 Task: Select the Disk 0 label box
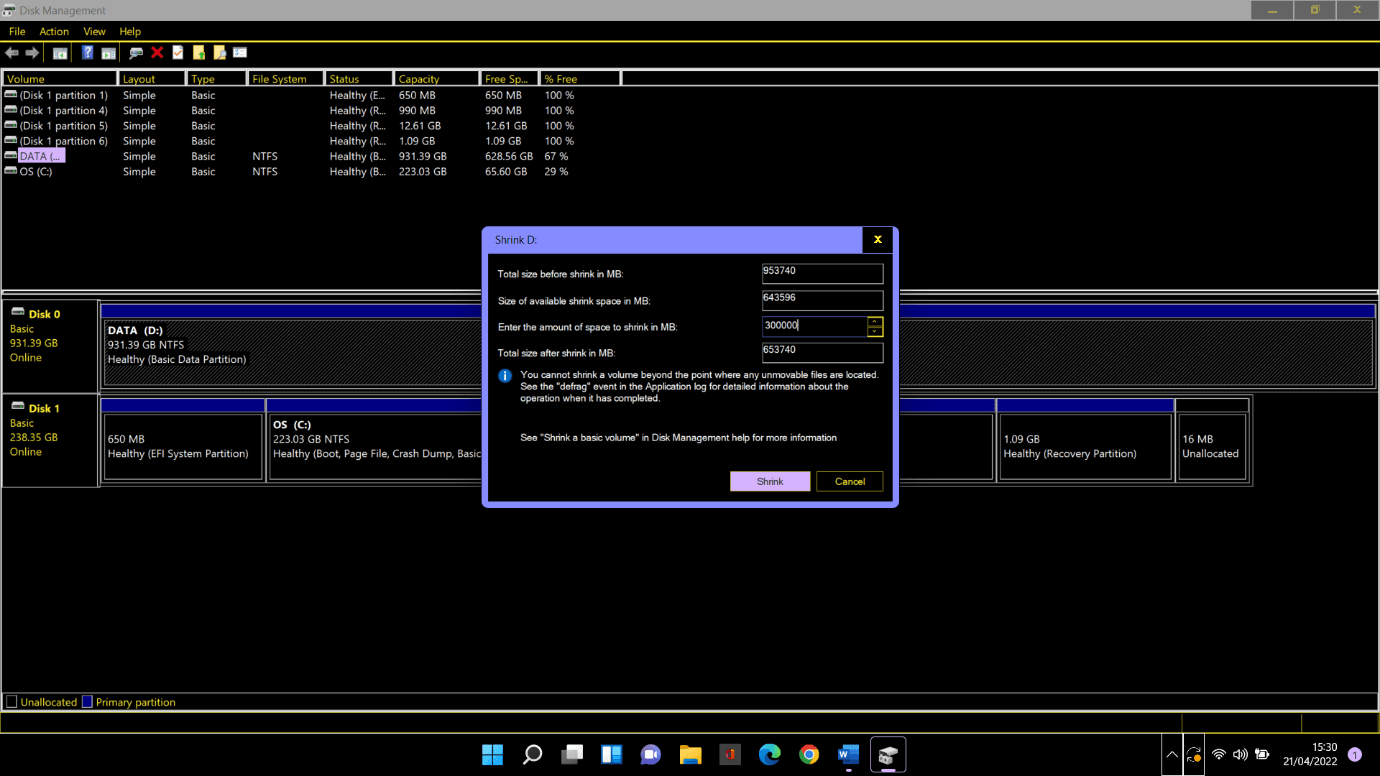click(50, 346)
